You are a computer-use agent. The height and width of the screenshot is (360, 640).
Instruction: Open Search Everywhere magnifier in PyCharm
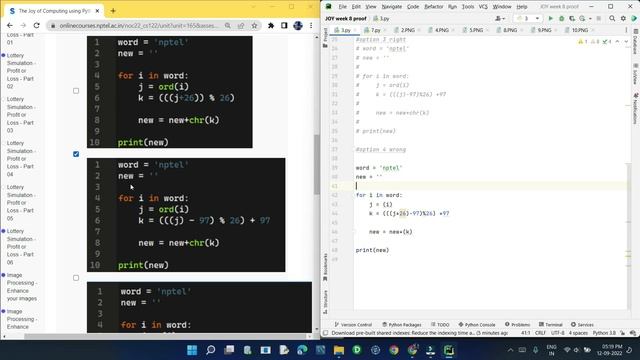pos(612,18)
